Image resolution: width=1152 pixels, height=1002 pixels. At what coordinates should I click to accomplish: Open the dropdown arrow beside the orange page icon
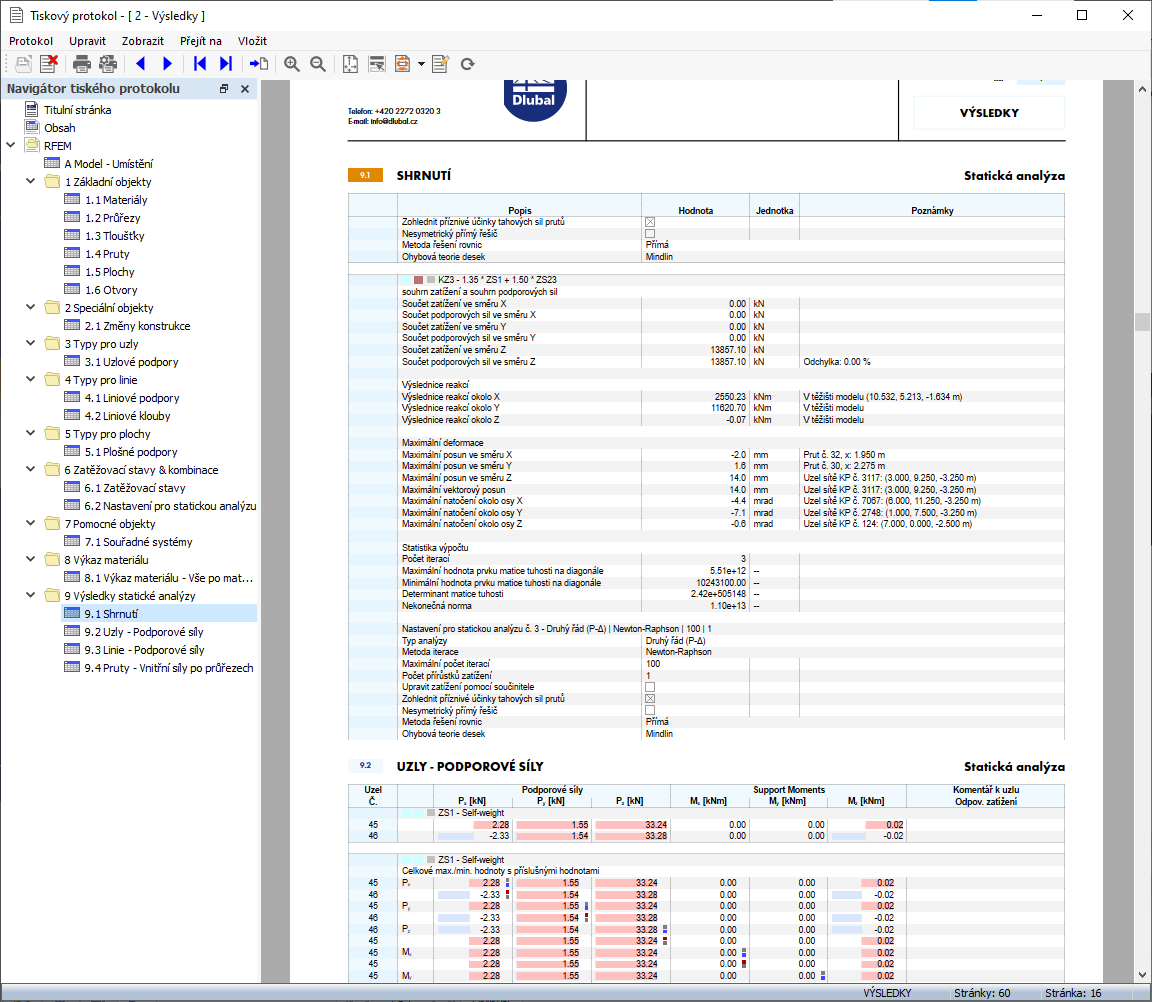pyautogui.click(x=421, y=64)
